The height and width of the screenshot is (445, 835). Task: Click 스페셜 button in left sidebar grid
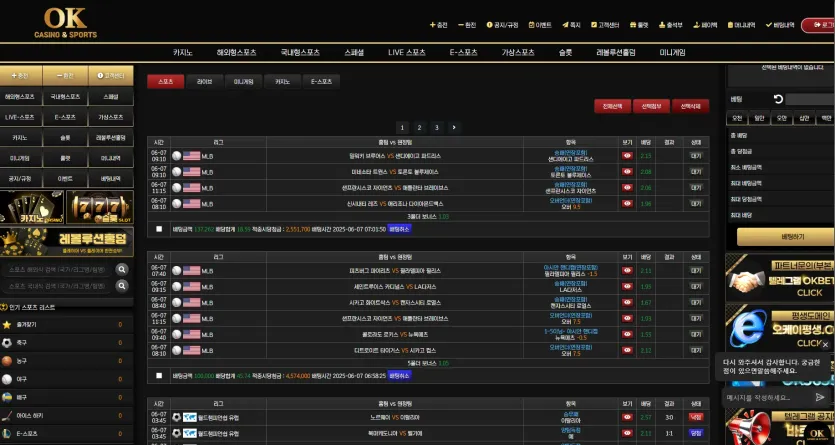click(x=111, y=97)
